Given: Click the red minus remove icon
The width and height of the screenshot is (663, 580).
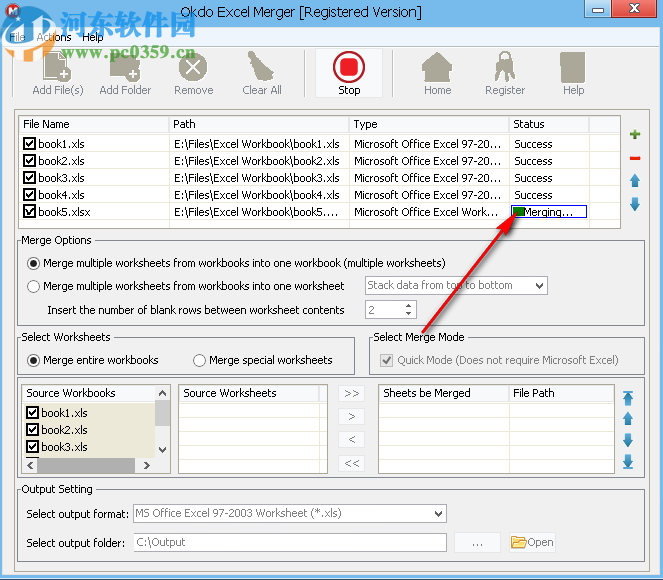Looking at the screenshot, I should click(x=635, y=158).
